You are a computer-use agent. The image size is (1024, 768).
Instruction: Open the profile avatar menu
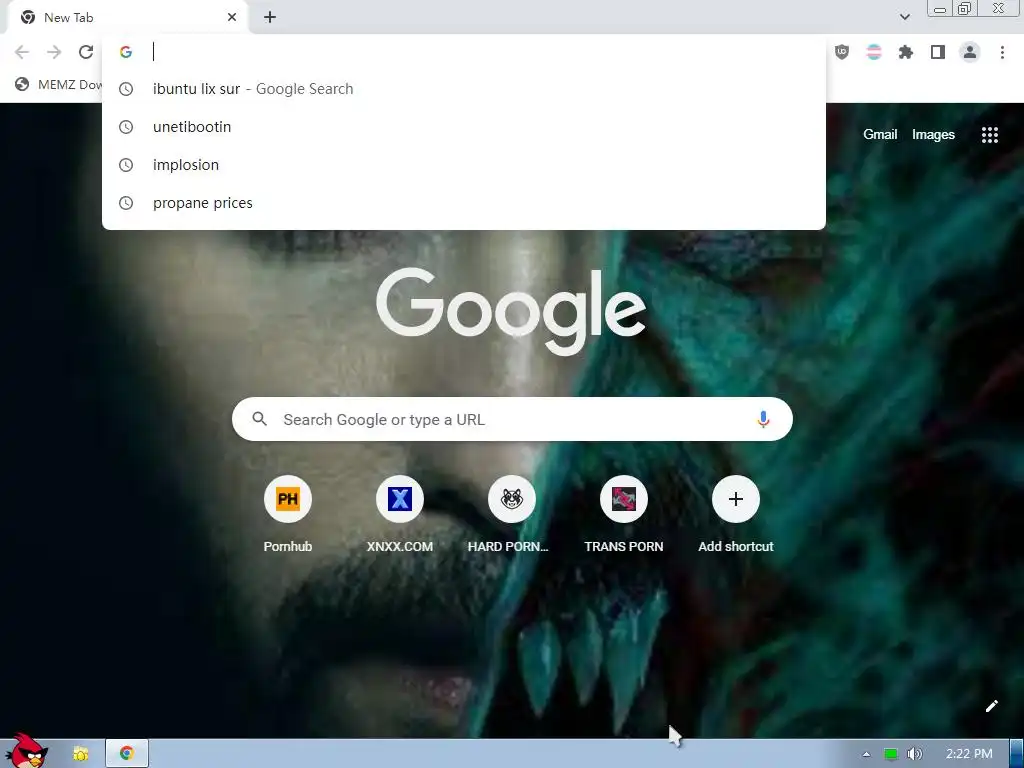pos(970,52)
